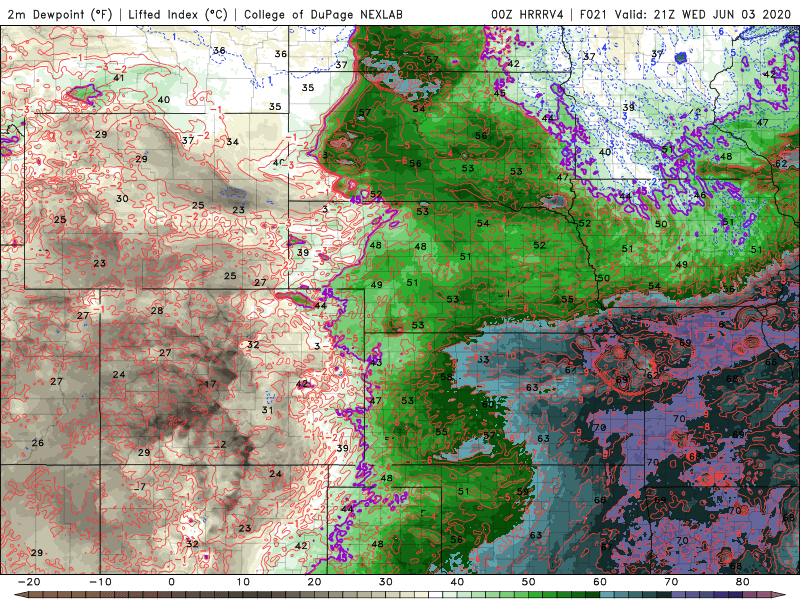This screenshot has width=800, height=600.
Task: Click the '50' colorbar tick label
Action: pyautogui.click(x=529, y=582)
